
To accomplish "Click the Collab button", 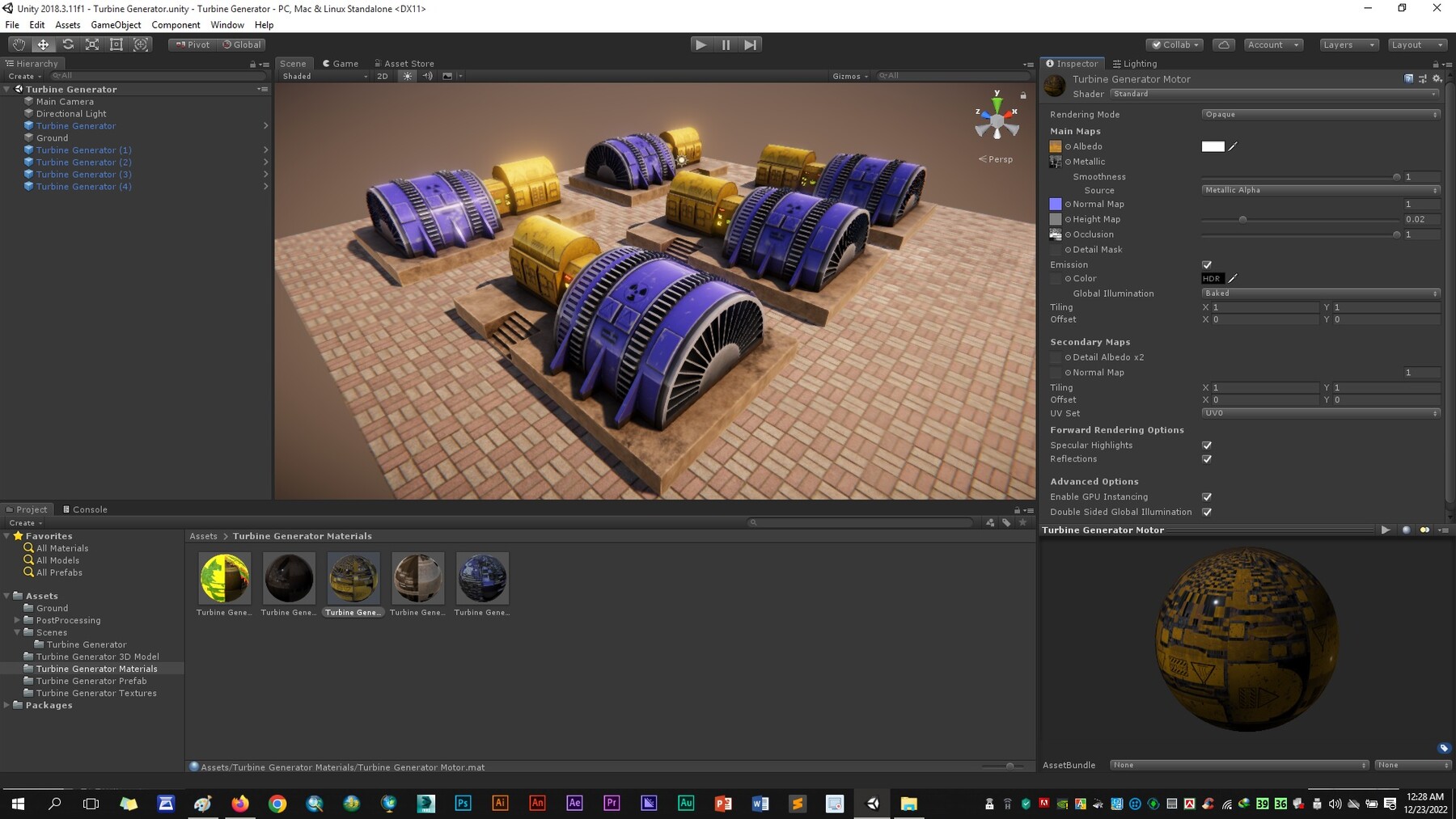I will point(1174,44).
